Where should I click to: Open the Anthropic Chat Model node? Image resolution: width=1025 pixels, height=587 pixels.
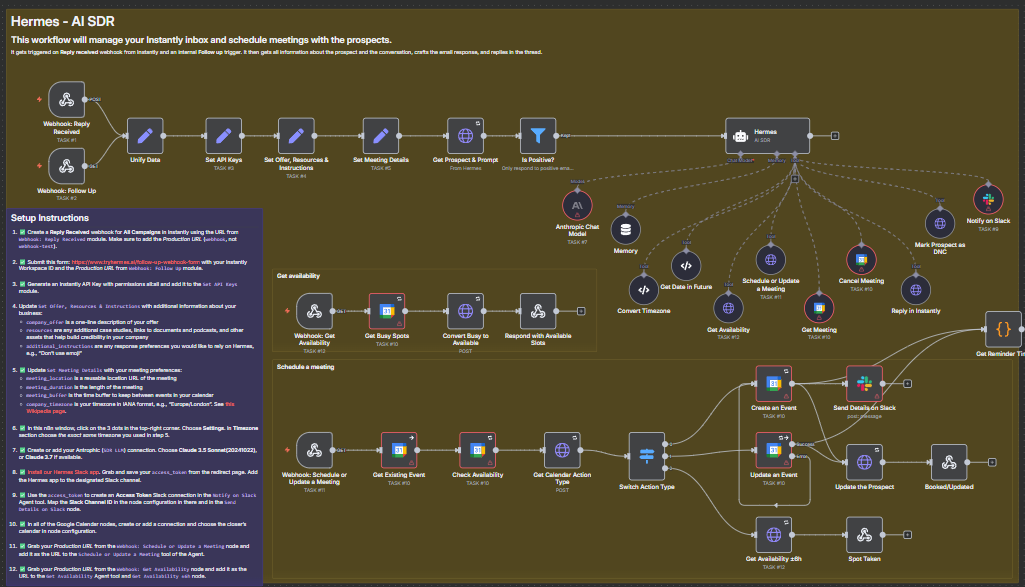(577, 204)
